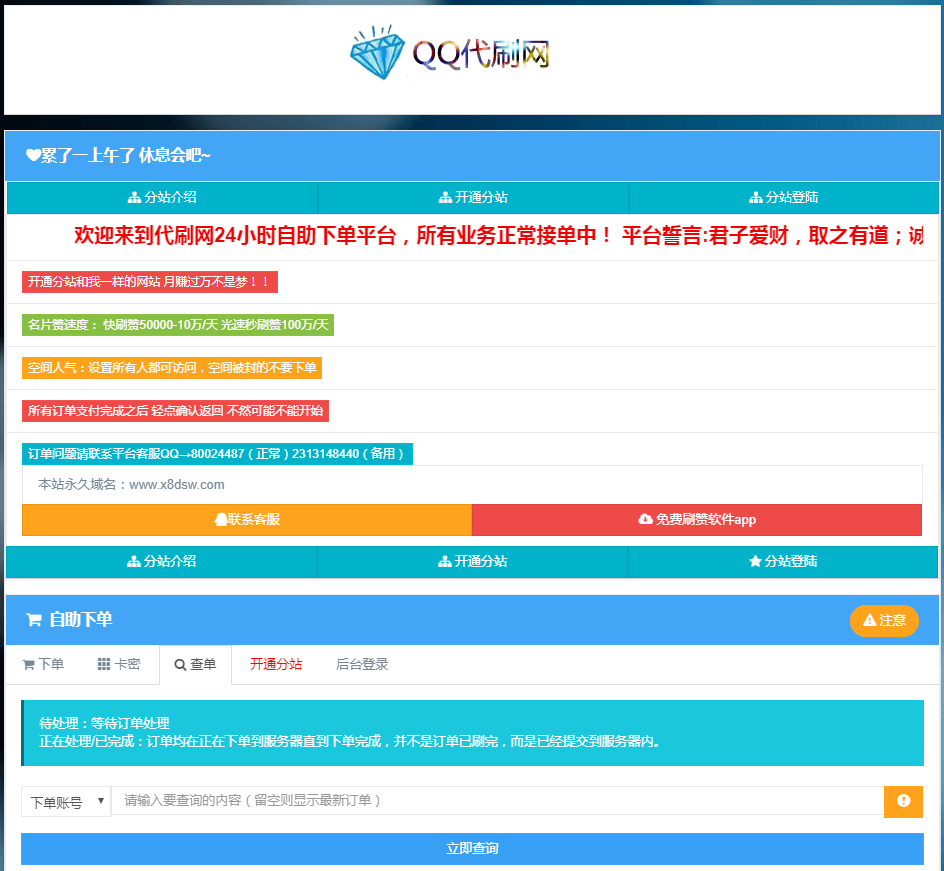Open the 下单账号 dropdown
Image resolution: width=944 pixels, height=871 pixels.
66,801
